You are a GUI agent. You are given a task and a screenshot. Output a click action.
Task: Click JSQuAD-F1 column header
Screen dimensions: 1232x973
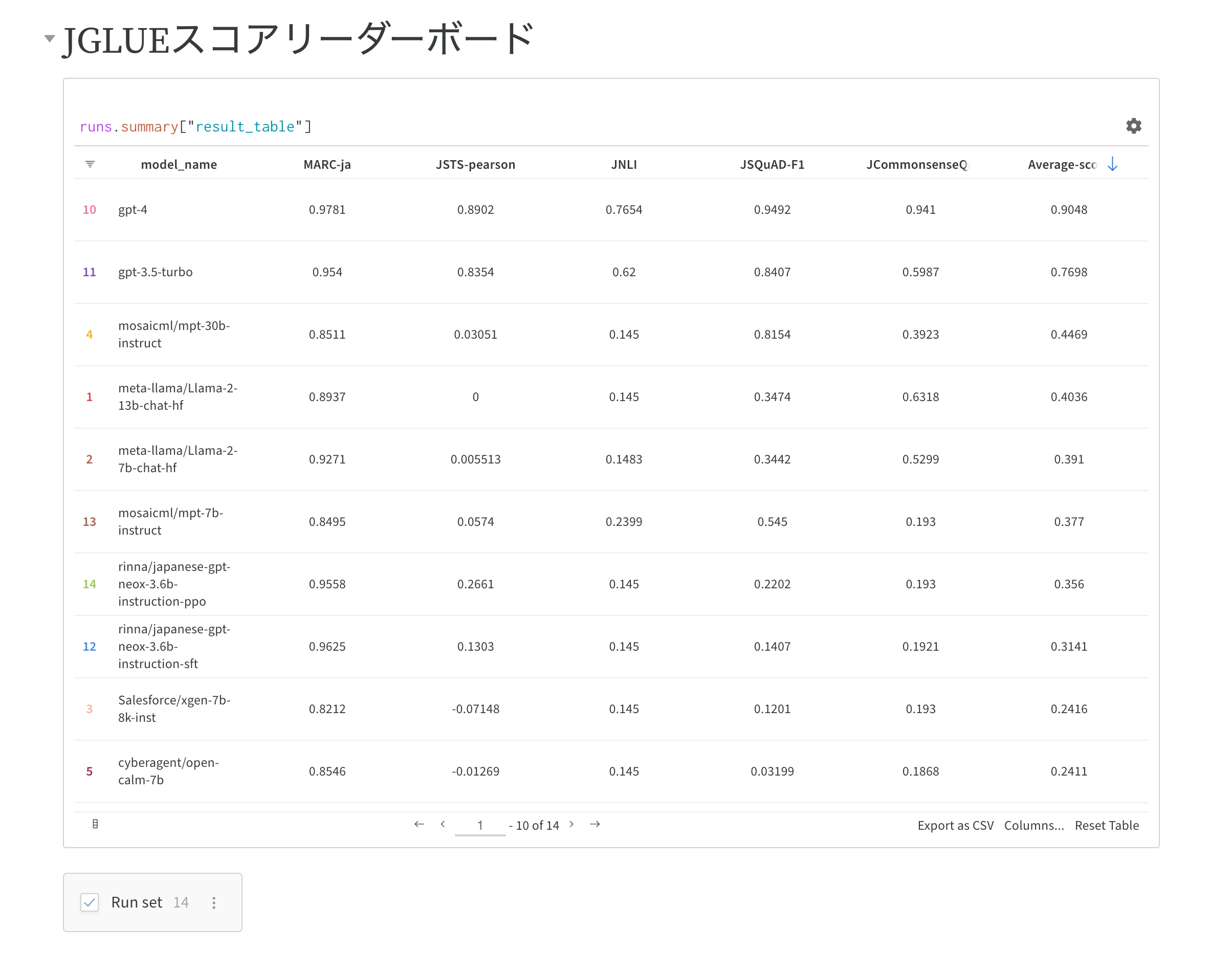point(772,165)
